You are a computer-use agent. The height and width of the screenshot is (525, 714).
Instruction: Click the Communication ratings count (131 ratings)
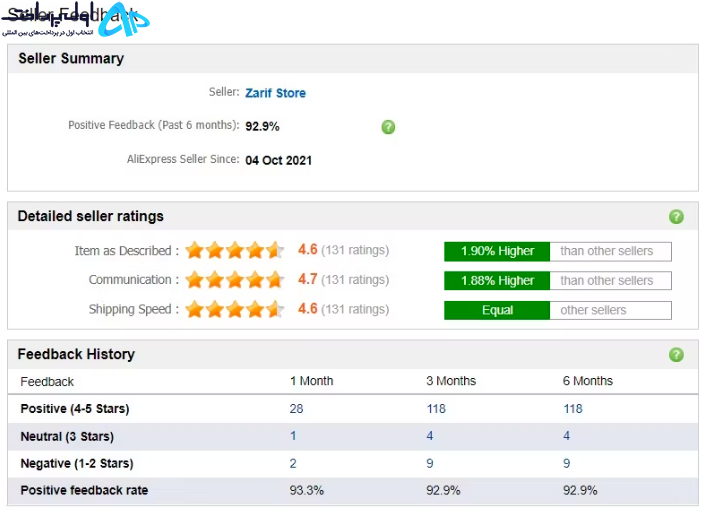point(355,280)
